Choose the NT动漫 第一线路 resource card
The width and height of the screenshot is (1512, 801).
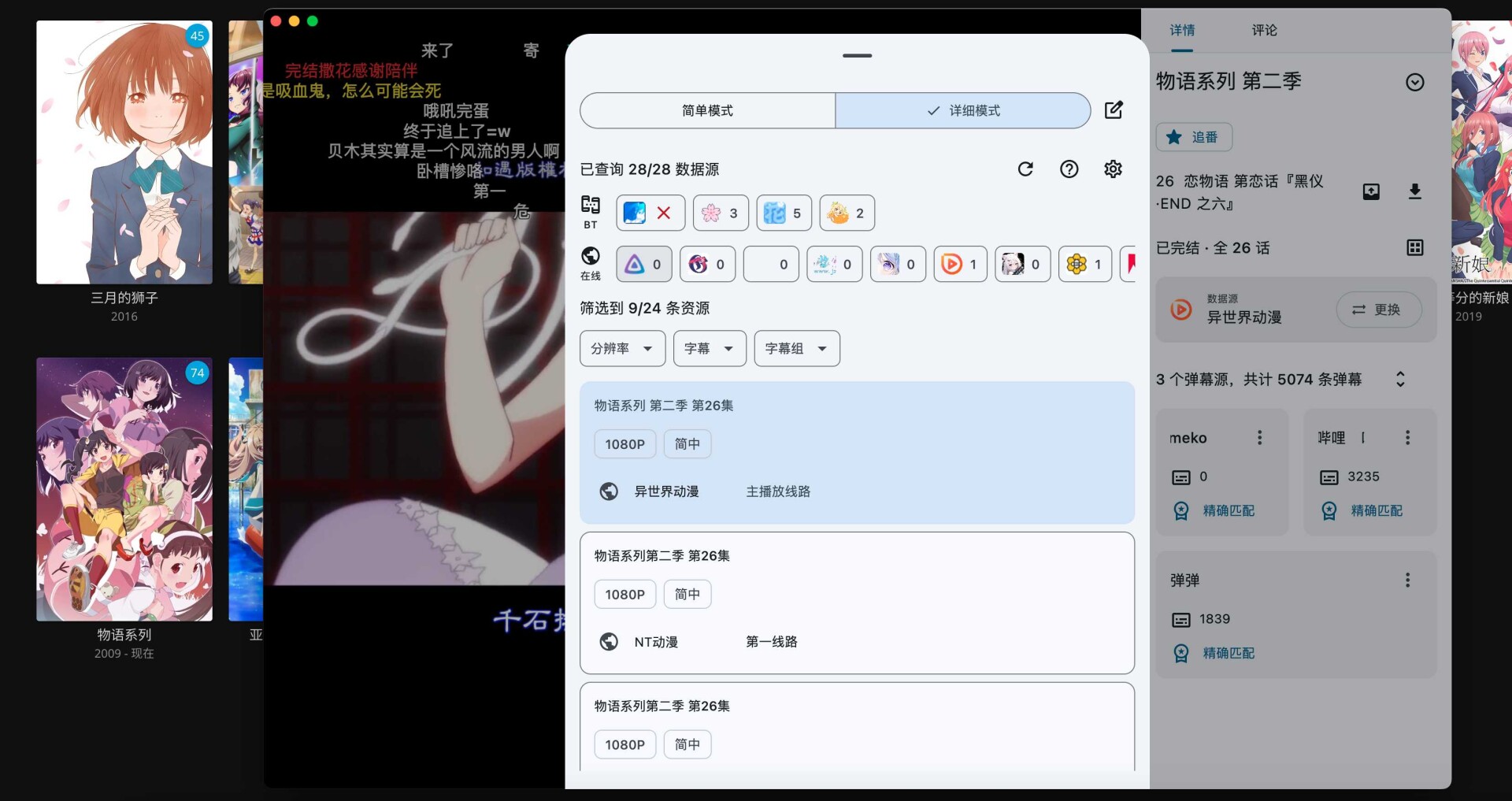coord(857,603)
